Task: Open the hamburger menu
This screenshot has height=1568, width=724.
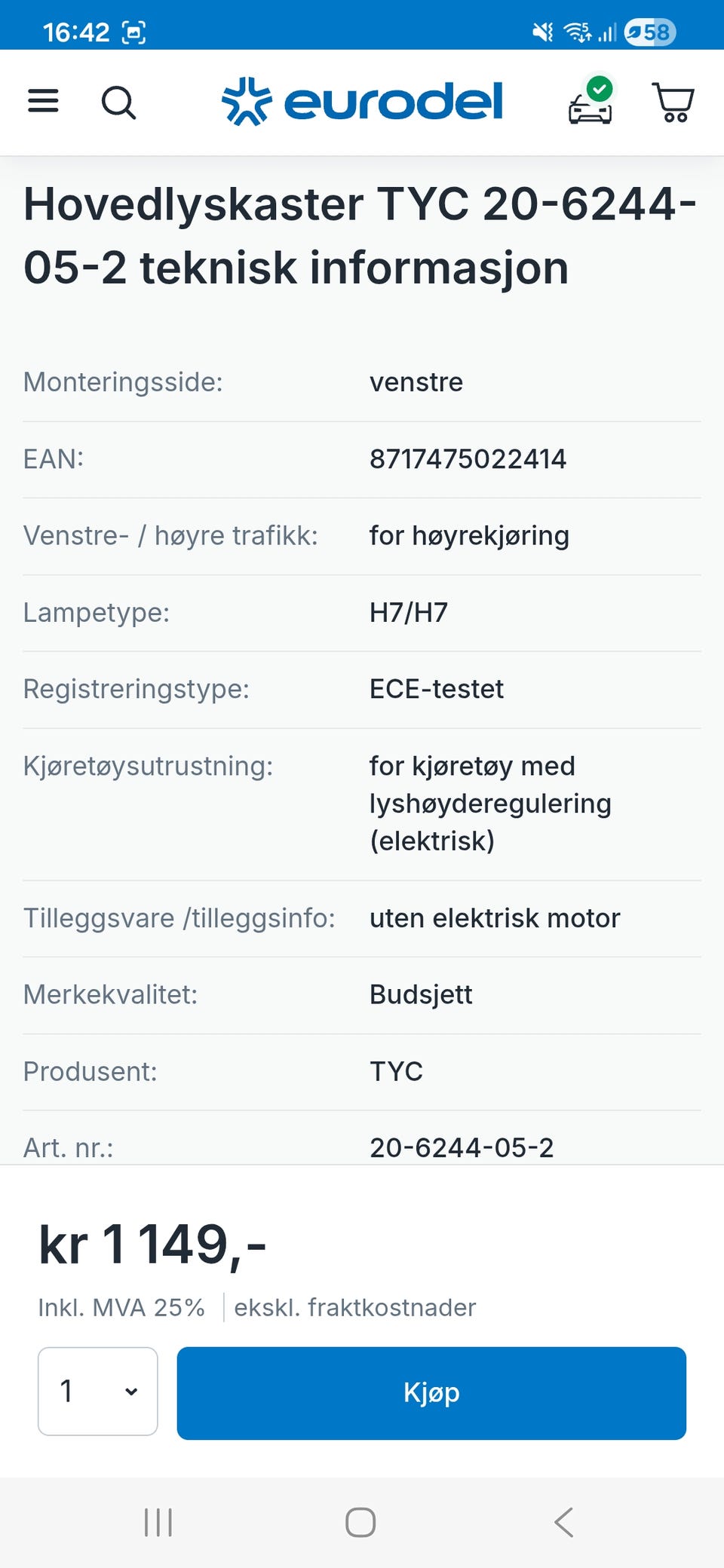Action: click(x=43, y=101)
